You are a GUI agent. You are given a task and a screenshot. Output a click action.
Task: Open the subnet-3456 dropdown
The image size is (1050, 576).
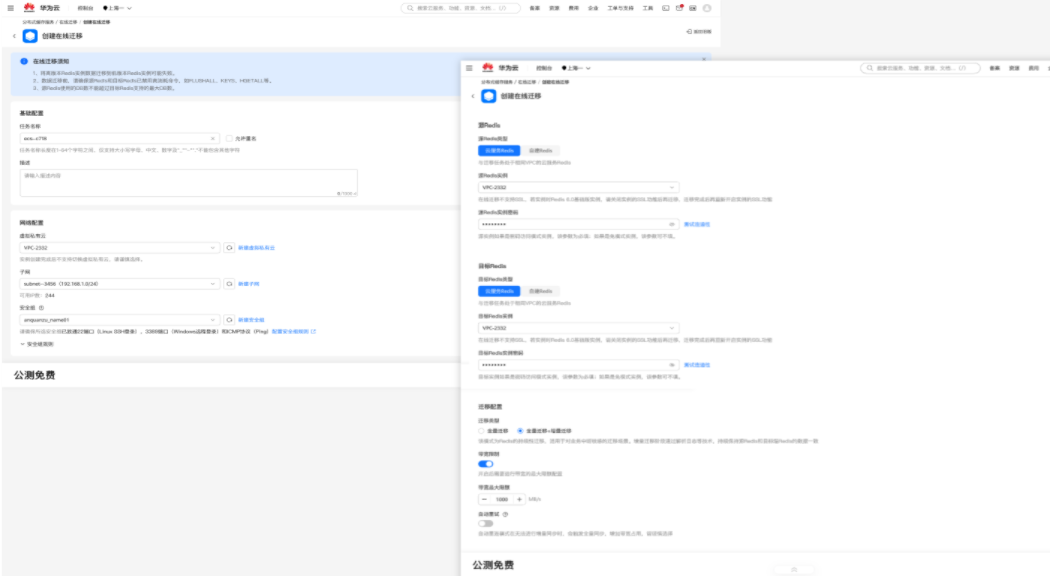pos(119,284)
